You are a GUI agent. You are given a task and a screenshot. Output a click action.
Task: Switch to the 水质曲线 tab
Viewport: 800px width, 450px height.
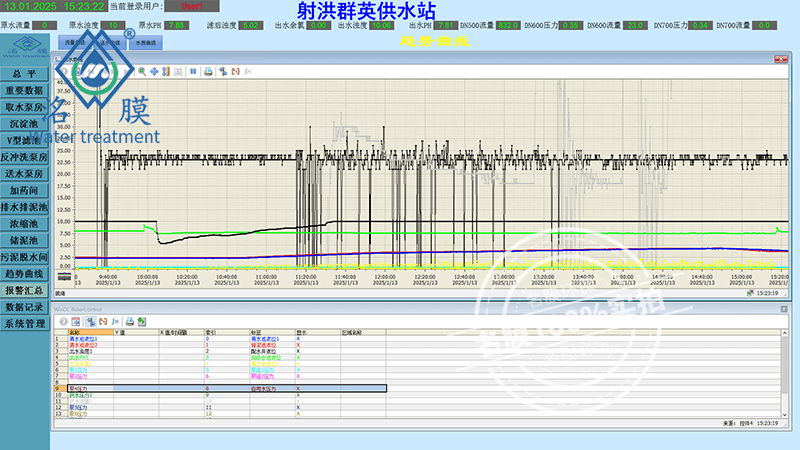click(x=145, y=43)
